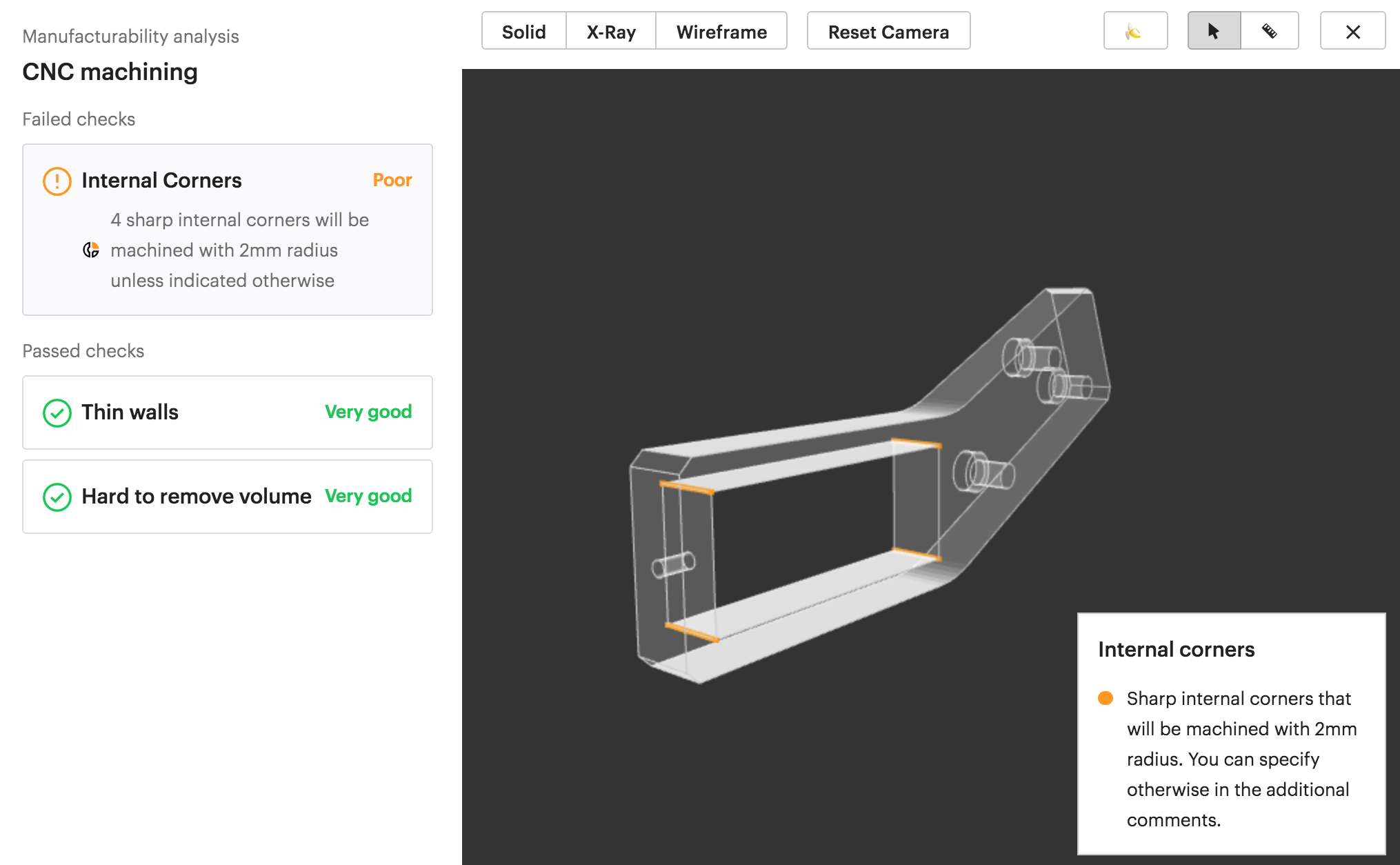Open the Thin walls passed check card
The image size is (1400, 865).
[228, 412]
